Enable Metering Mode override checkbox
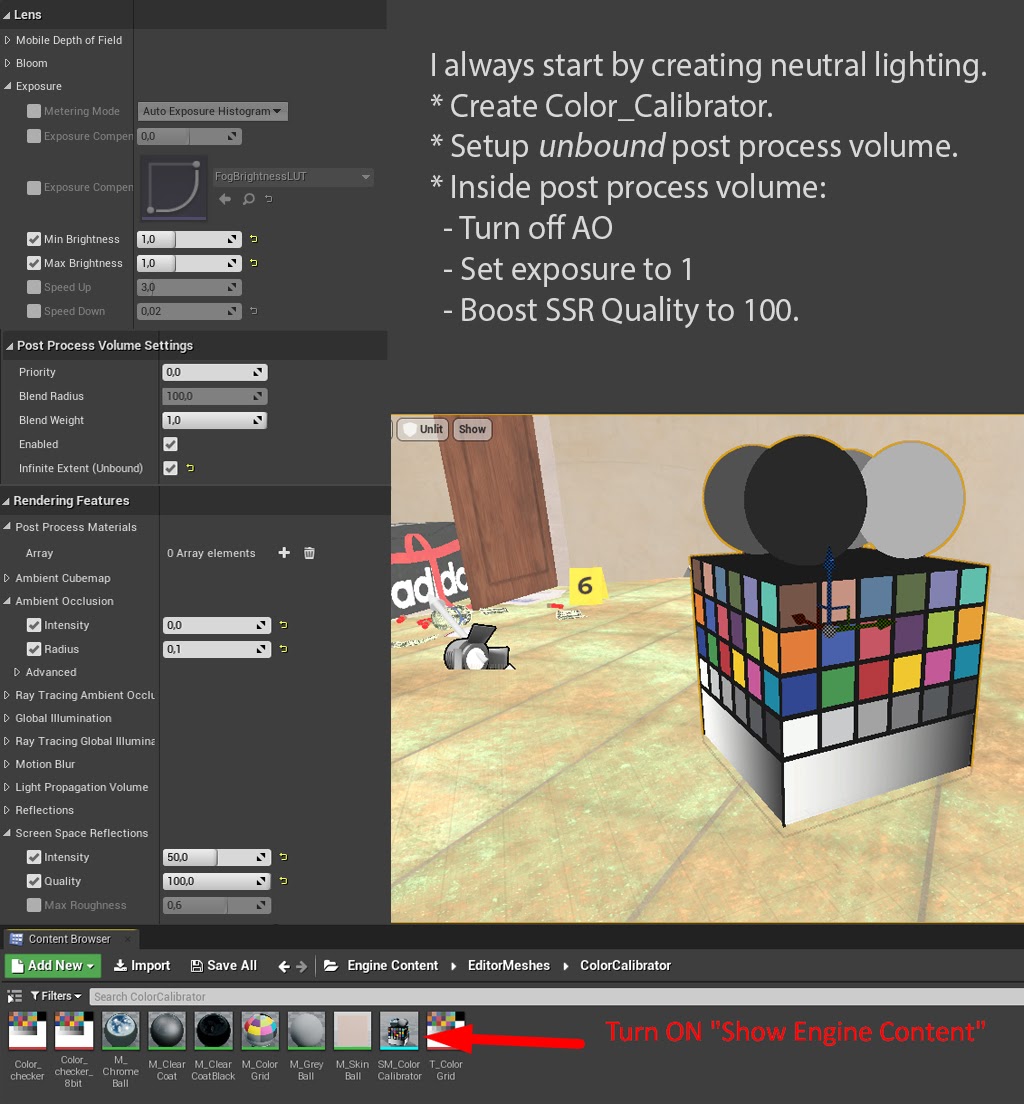The image size is (1024, 1104). (x=34, y=111)
